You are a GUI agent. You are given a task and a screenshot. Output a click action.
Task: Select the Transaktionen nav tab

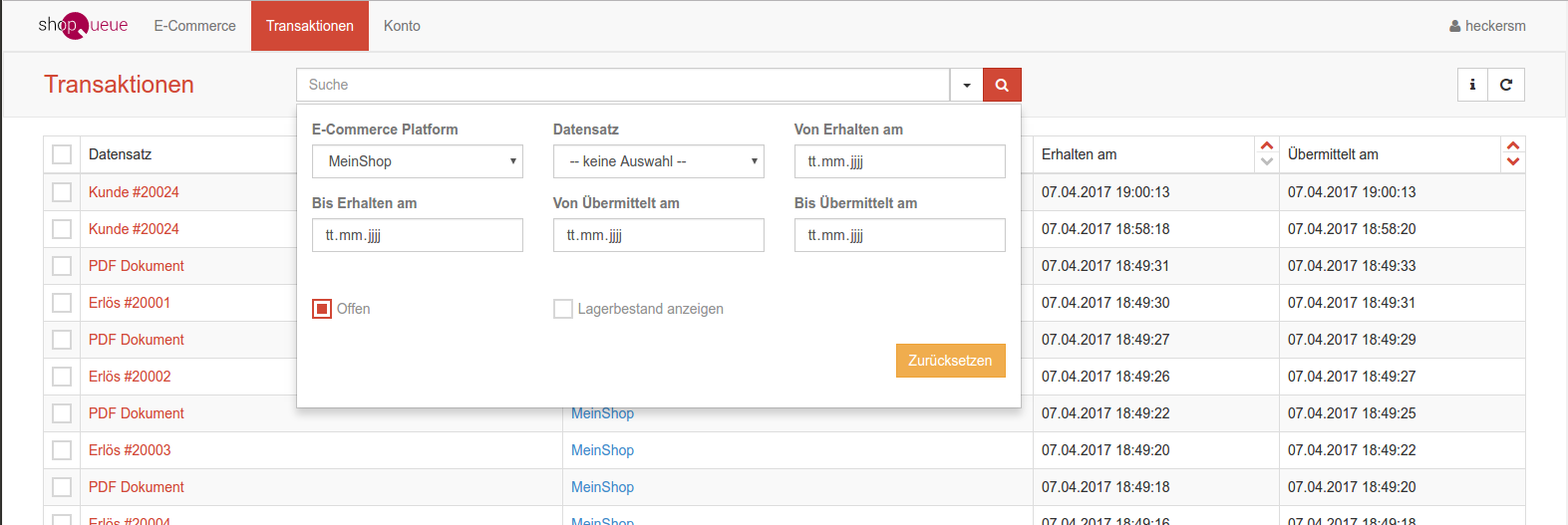point(310,26)
